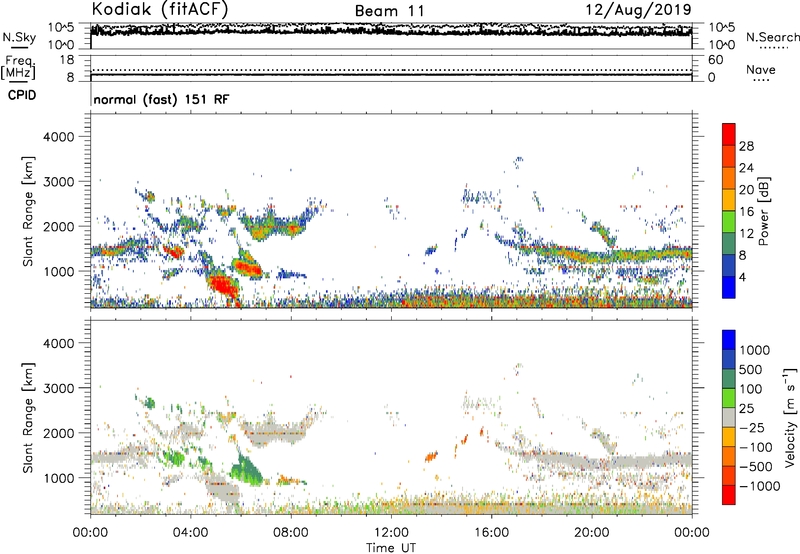The height and width of the screenshot is (554, 800).
Task: Click the 'Slant Range [km]' label of velocity panel
Action: (x=28, y=418)
